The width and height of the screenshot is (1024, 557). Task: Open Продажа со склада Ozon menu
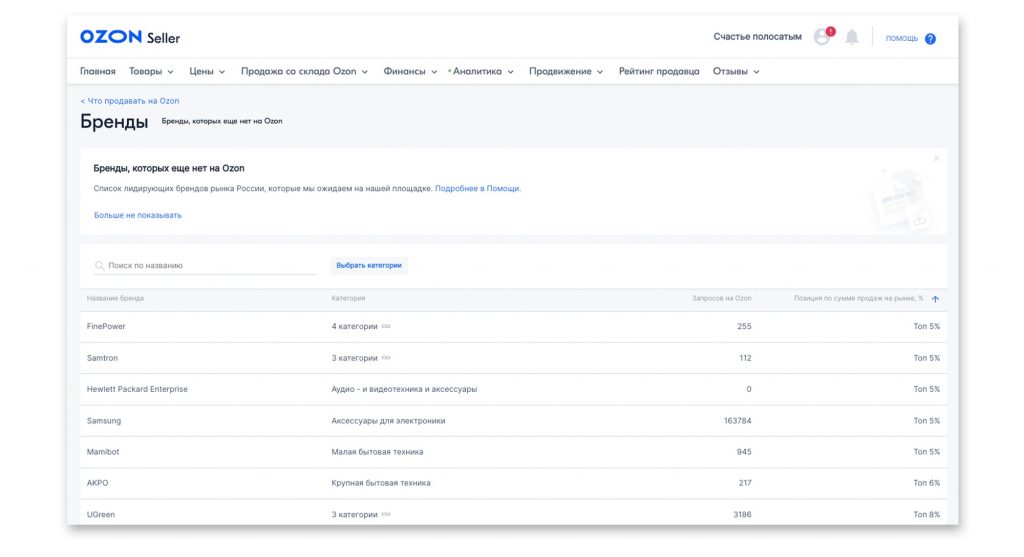click(x=304, y=72)
